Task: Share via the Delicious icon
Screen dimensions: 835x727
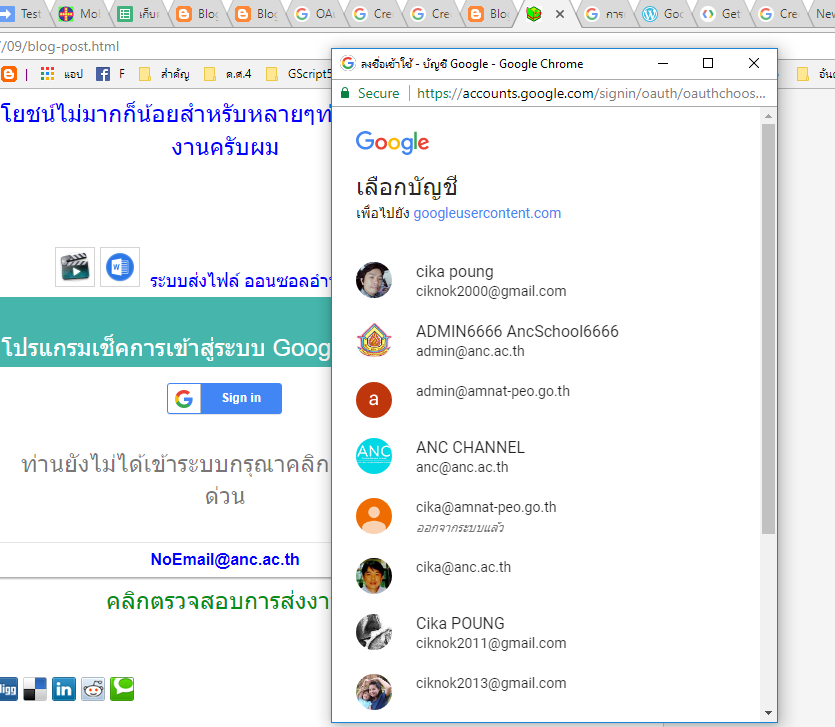Action: coord(35,689)
